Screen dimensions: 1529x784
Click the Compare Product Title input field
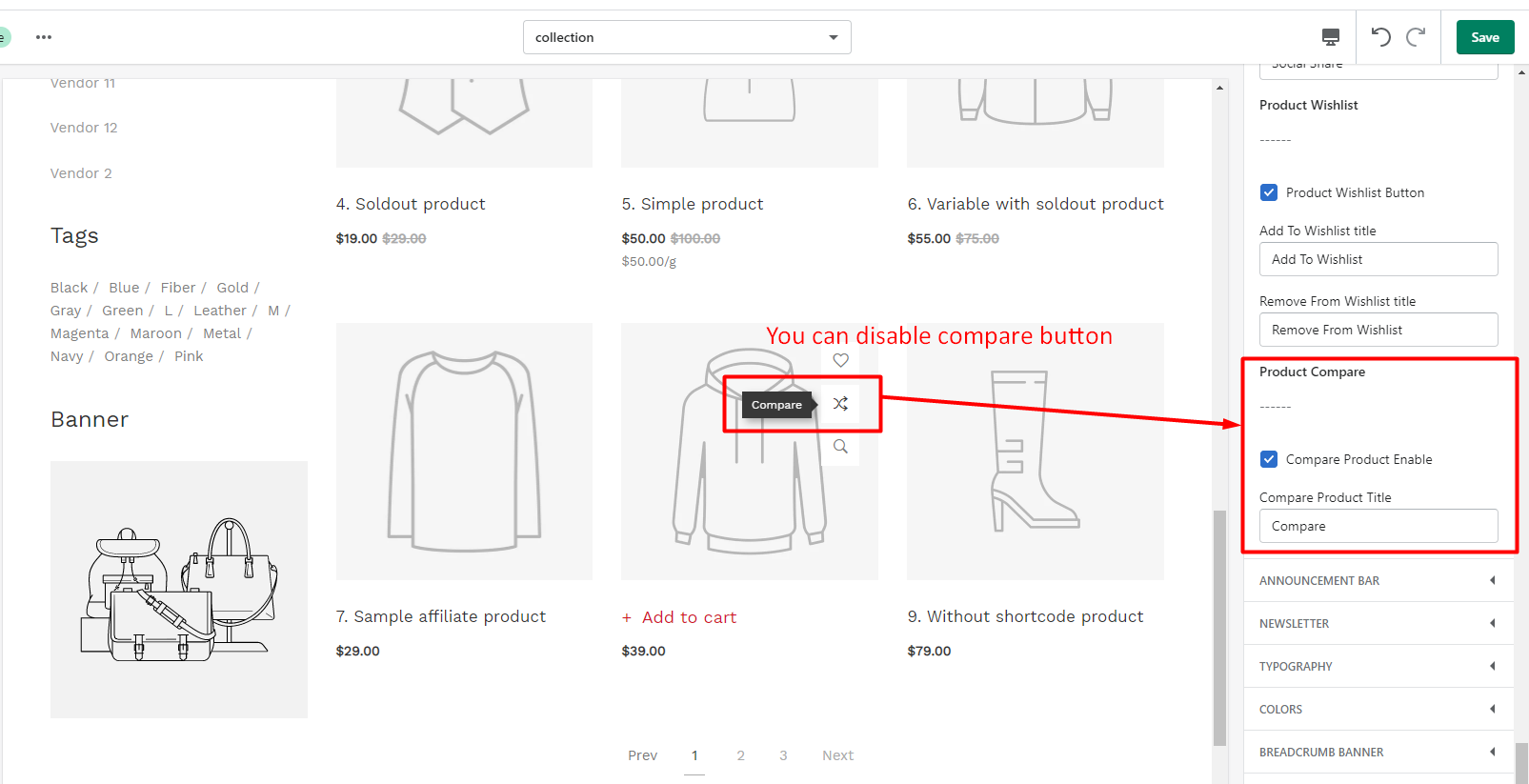[x=1378, y=526]
